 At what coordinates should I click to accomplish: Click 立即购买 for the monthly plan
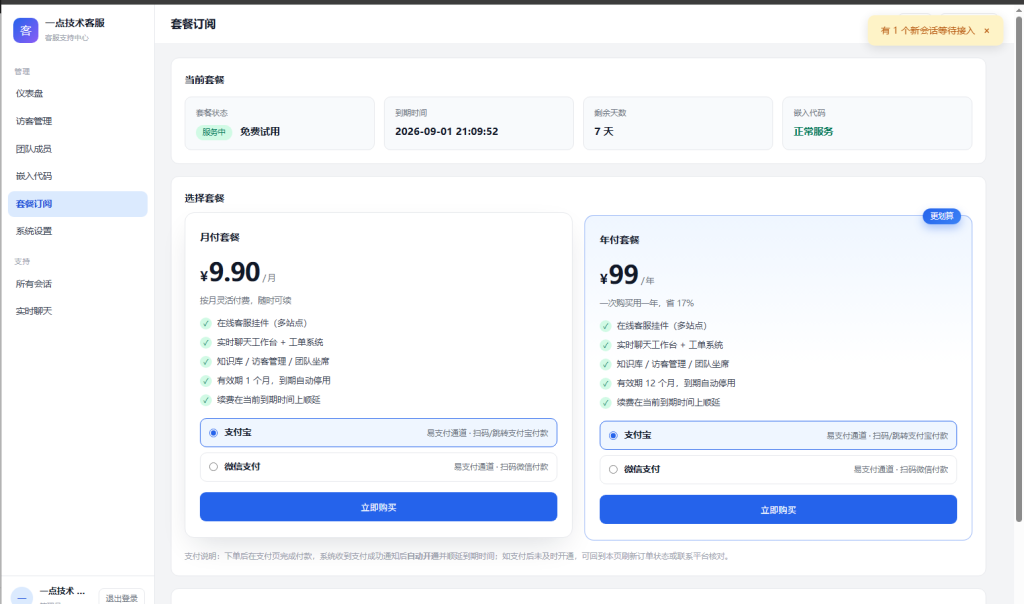[x=378, y=507]
